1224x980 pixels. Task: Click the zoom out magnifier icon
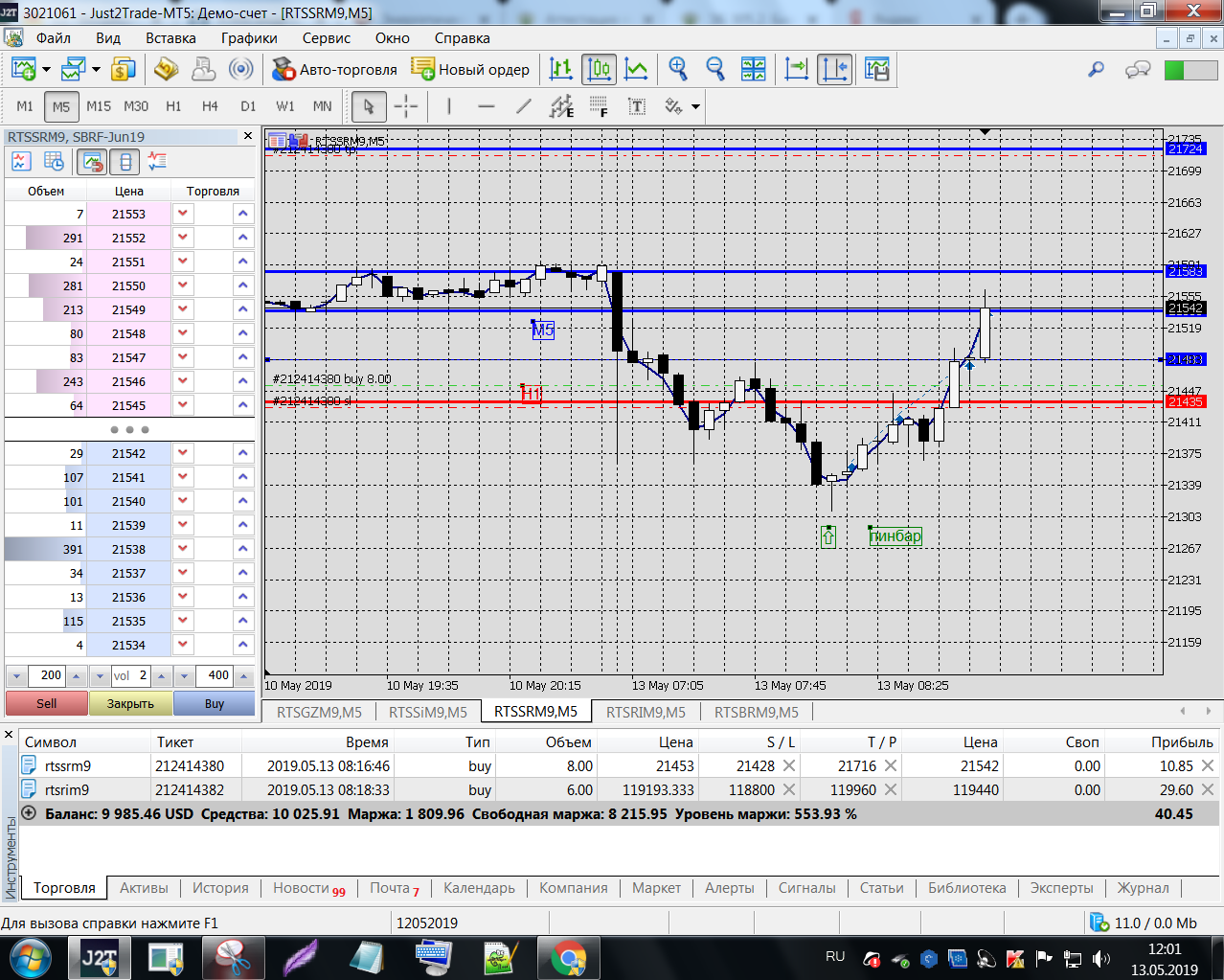(x=714, y=69)
